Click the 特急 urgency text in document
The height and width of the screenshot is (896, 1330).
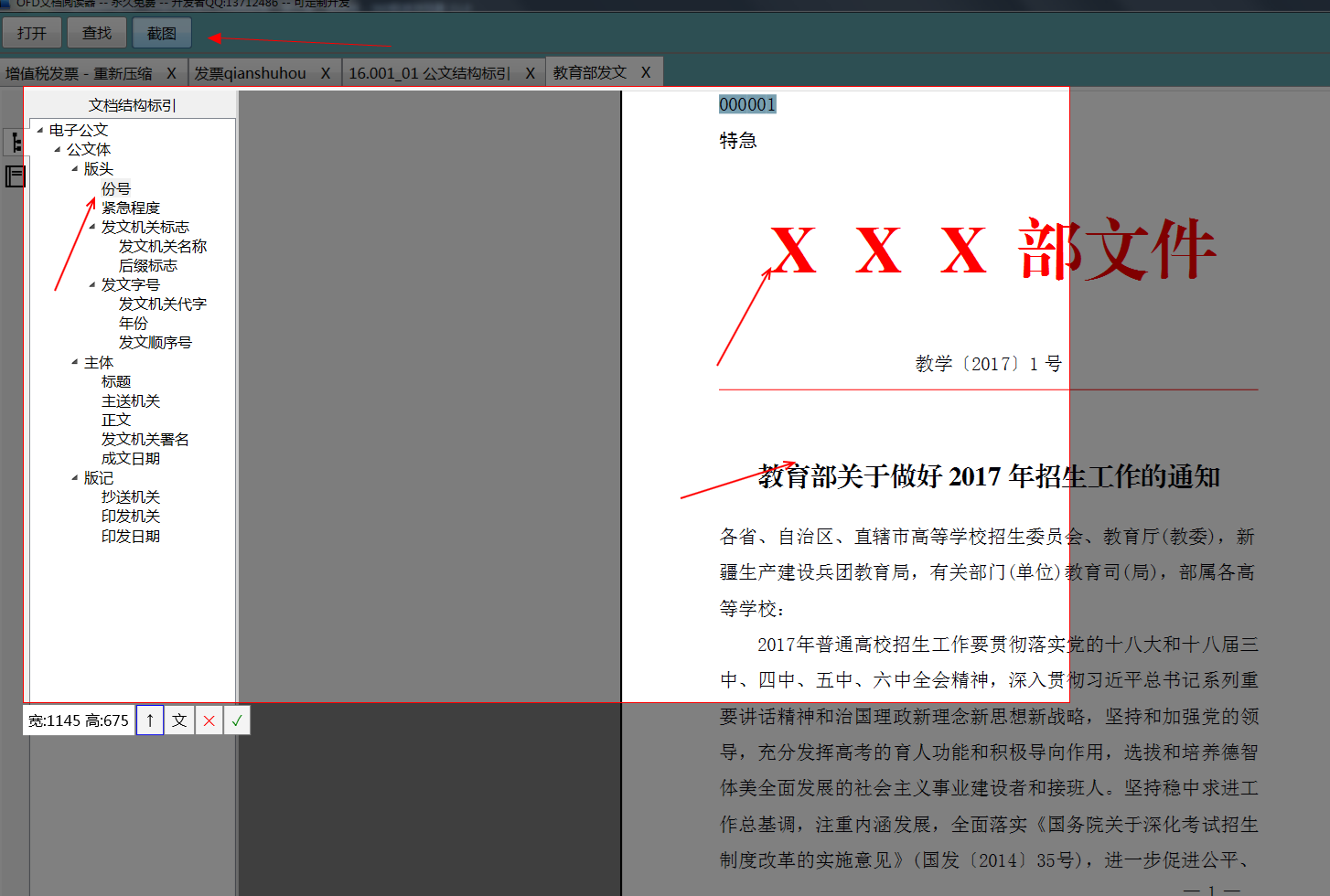coord(738,141)
